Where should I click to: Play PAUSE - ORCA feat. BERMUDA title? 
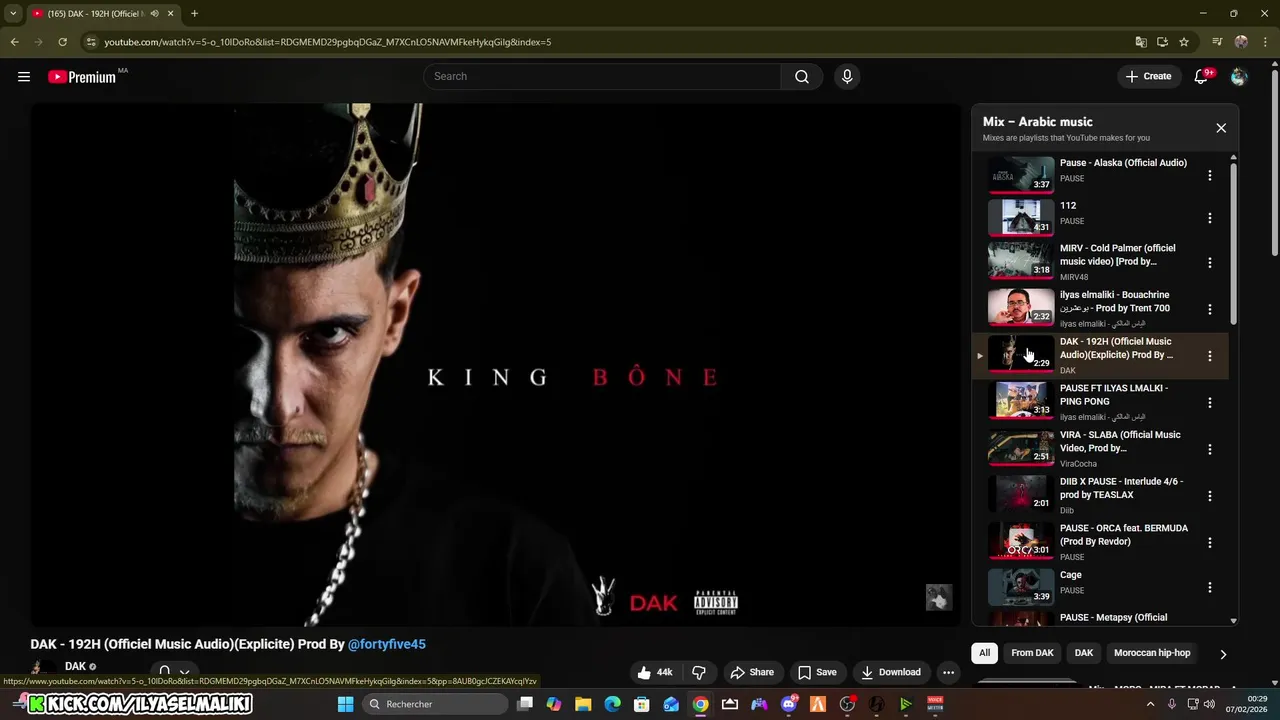tap(1124, 535)
